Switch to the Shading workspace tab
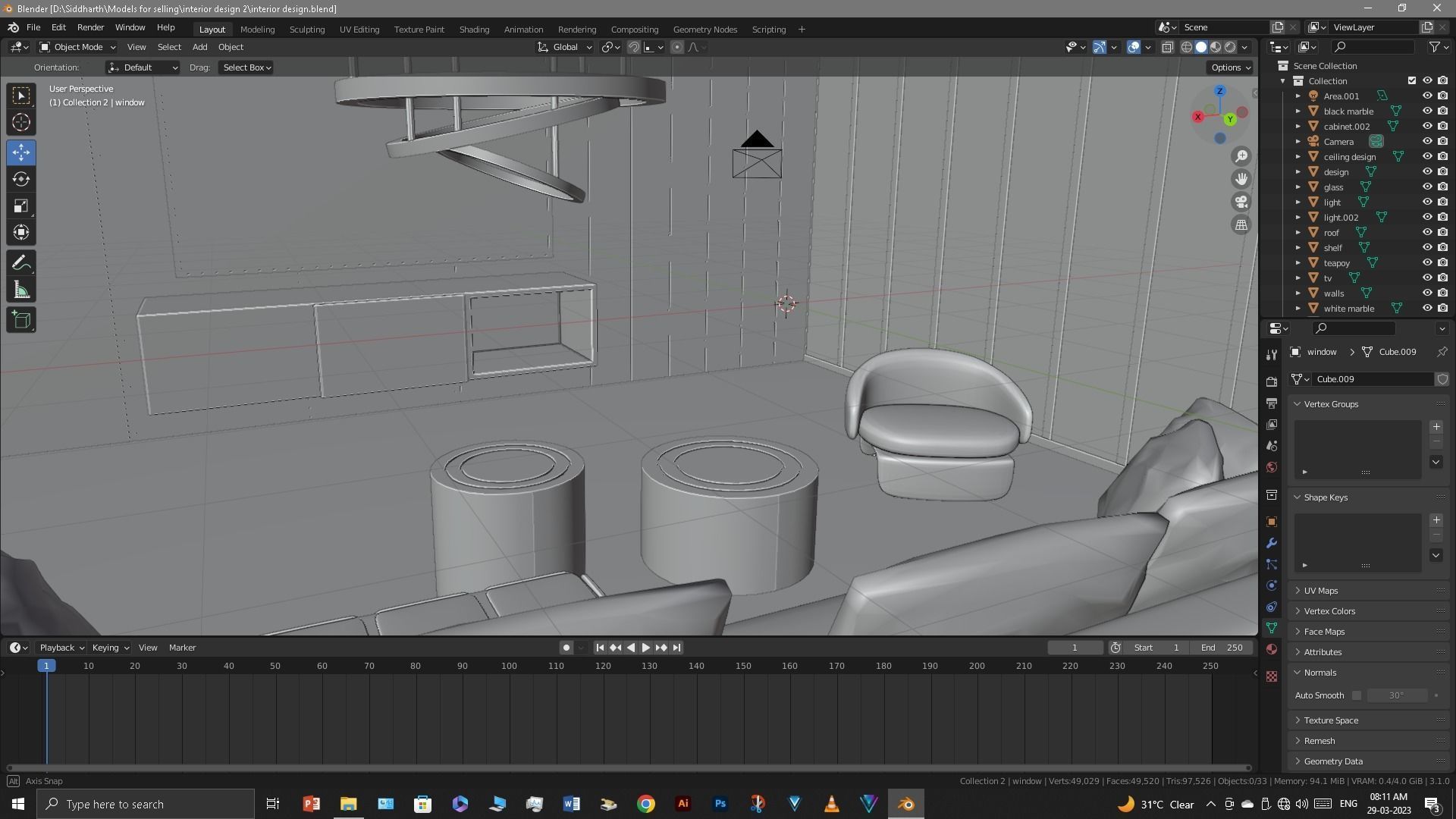 pos(474,29)
